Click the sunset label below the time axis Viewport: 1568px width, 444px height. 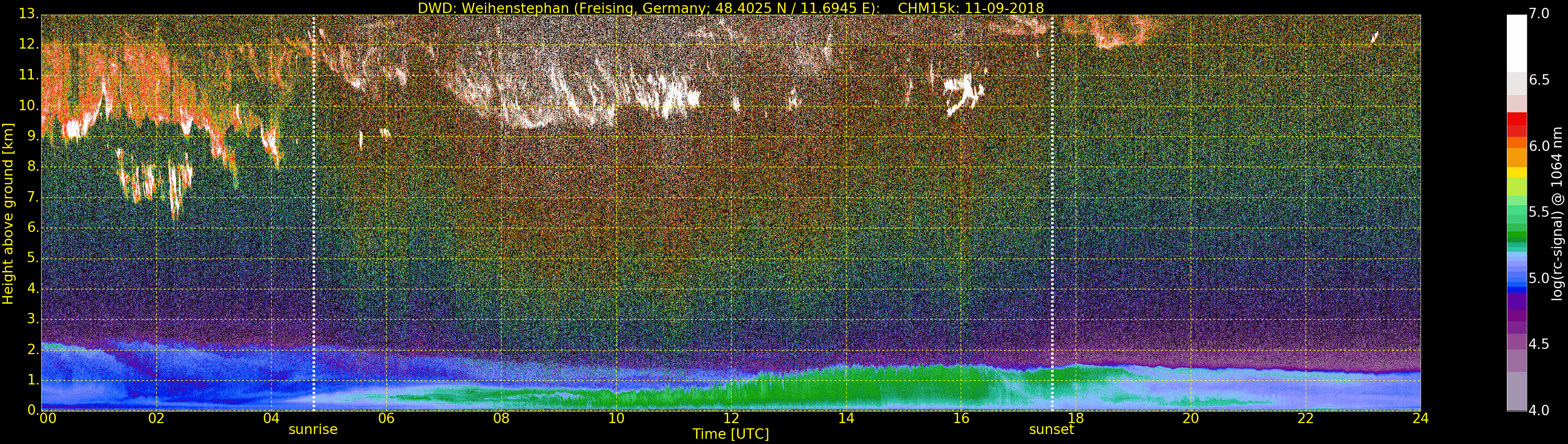(1051, 429)
